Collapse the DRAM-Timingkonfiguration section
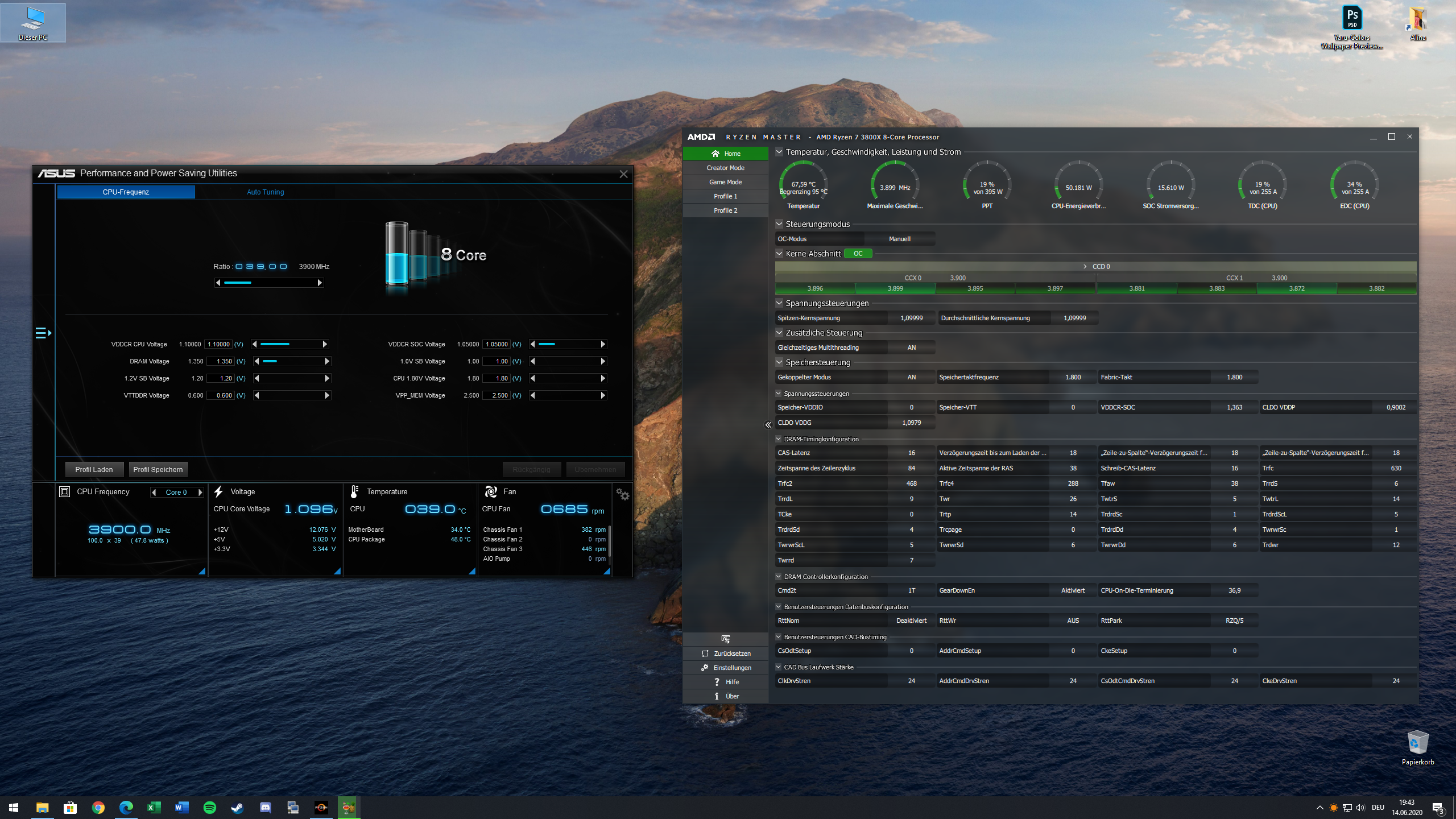 [x=779, y=439]
